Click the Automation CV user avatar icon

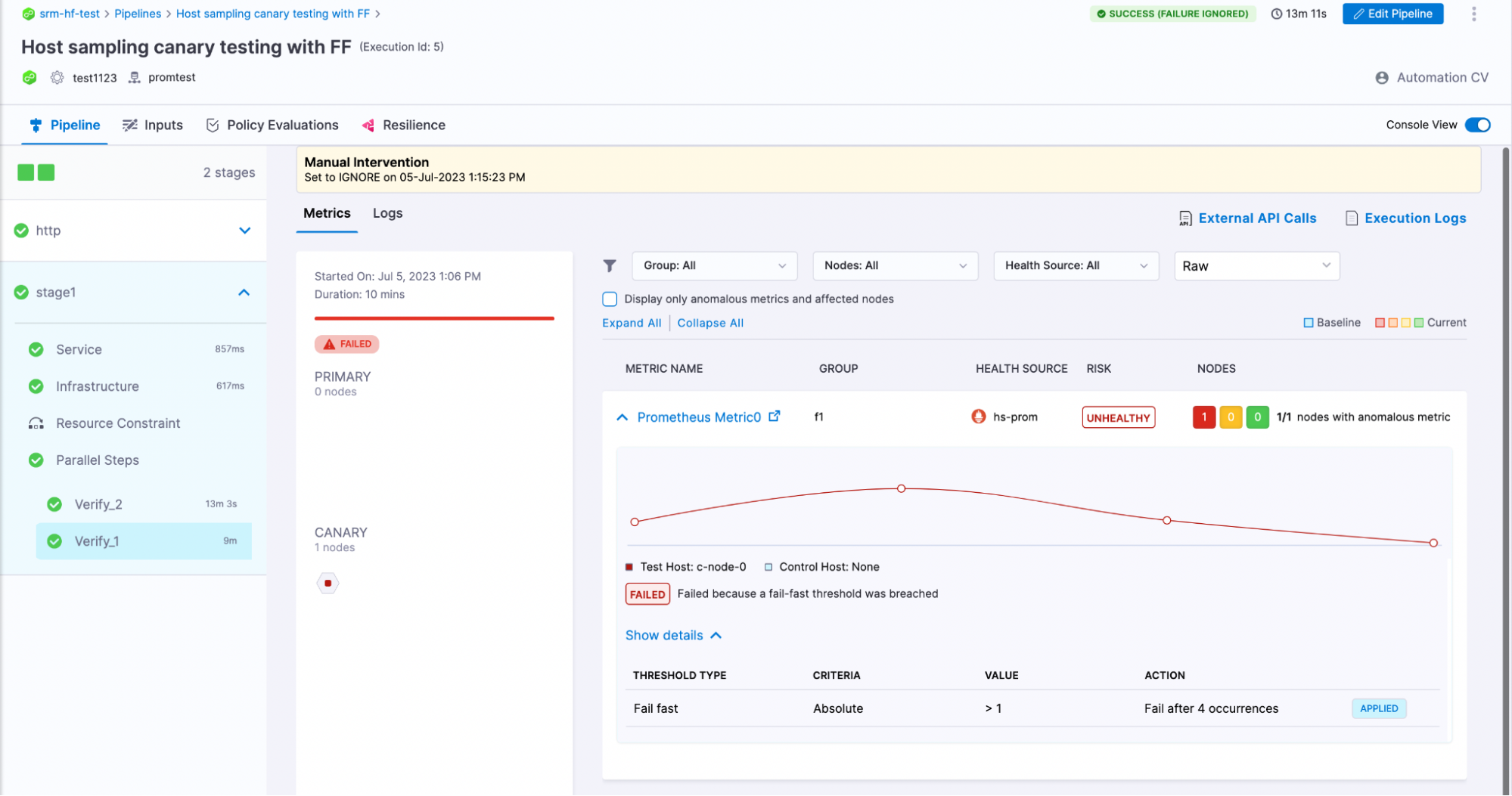[1381, 78]
